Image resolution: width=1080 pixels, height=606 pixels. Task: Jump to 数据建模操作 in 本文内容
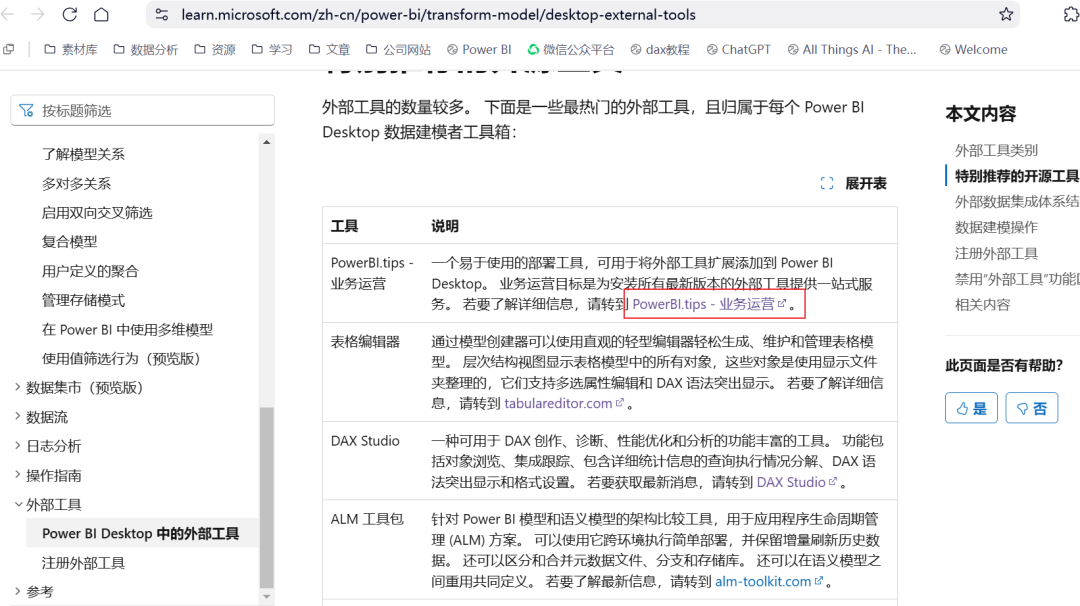pyautogui.click(x=996, y=227)
